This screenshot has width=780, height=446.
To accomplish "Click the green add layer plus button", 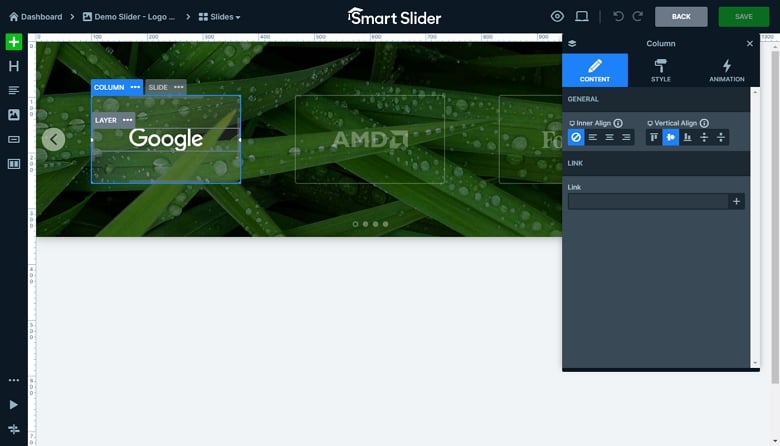I will click(x=14, y=42).
